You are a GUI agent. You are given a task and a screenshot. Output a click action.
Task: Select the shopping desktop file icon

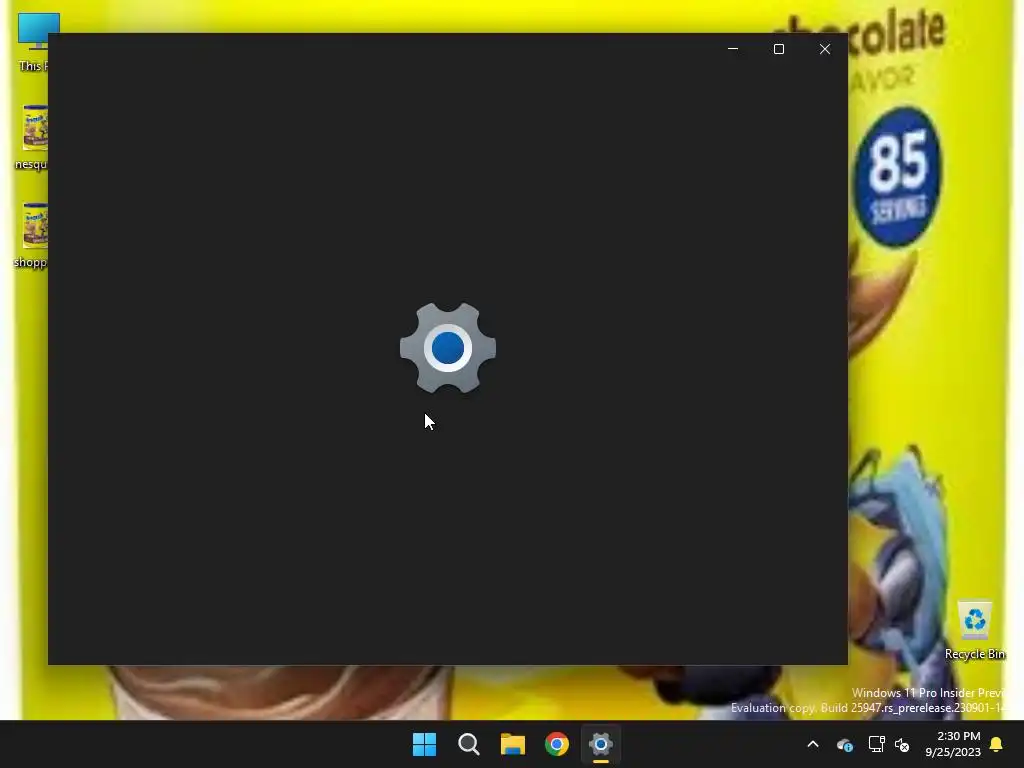31,235
